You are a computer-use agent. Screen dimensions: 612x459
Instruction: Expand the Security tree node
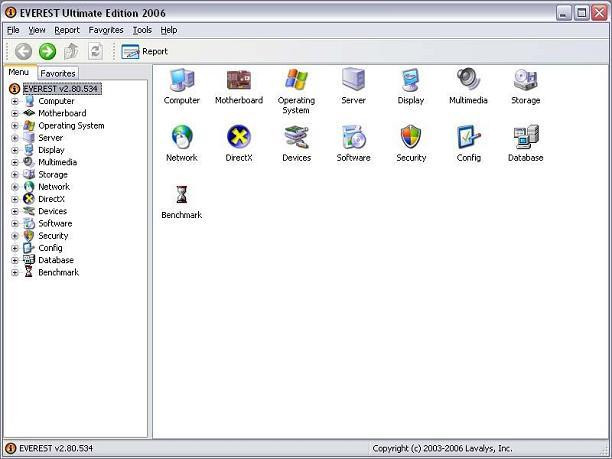[x=15, y=236]
